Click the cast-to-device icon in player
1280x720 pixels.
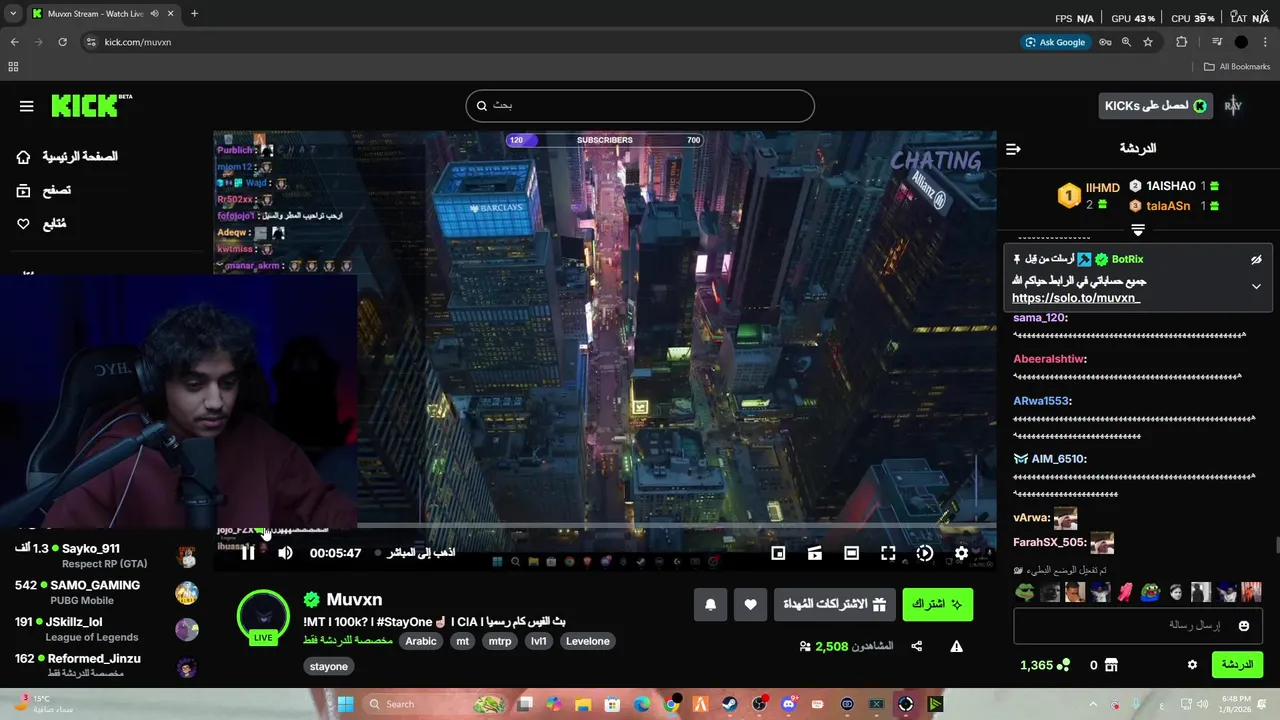[815, 553]
